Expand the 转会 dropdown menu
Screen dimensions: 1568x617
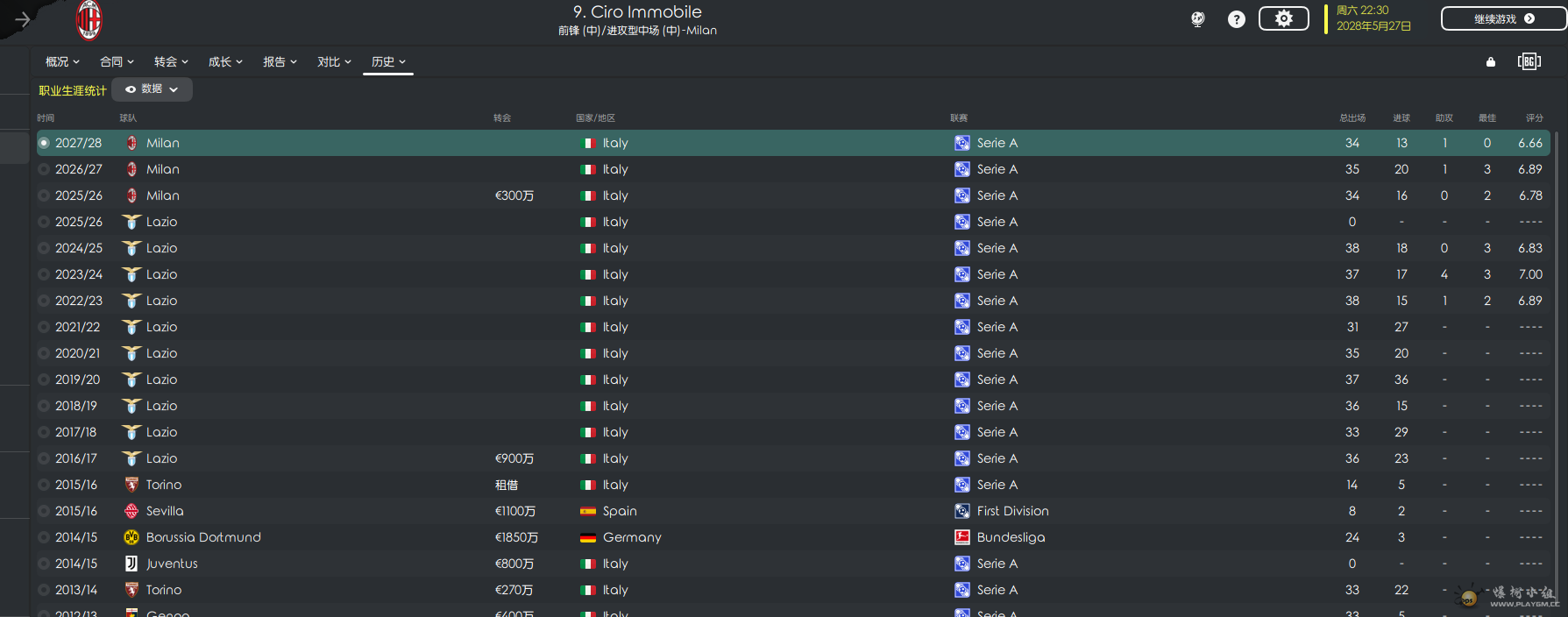(x=171, y=61)
